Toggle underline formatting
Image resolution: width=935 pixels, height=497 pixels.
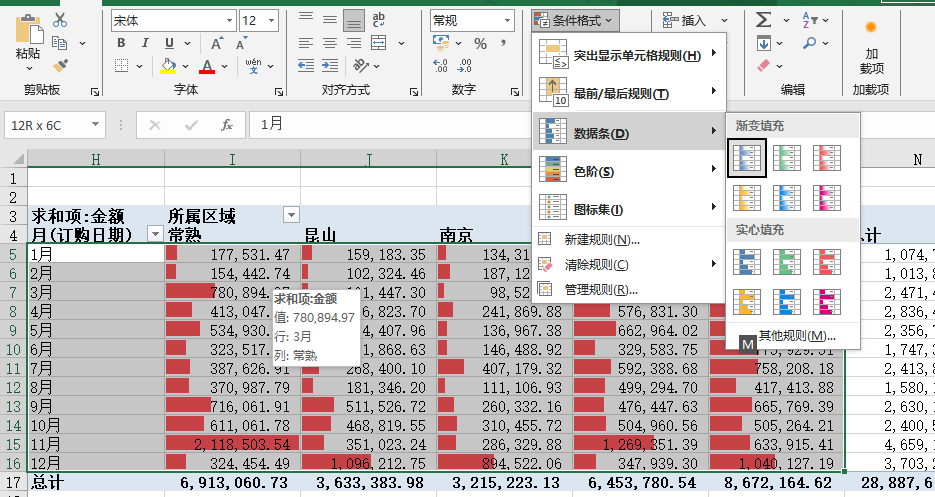click(170, 43)
